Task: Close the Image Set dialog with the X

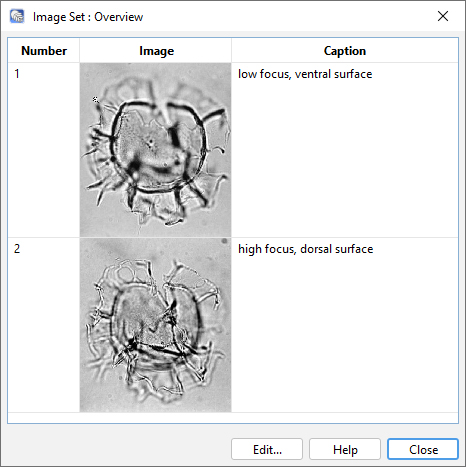Action: coord(443,16)
